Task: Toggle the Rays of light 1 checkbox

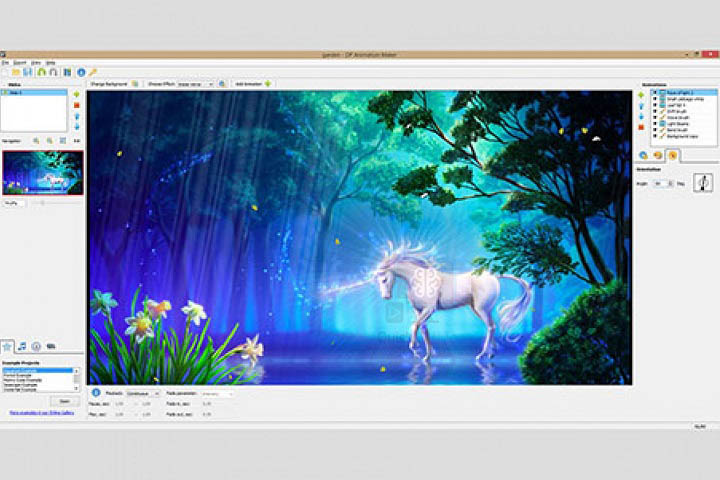Action: 655,93
